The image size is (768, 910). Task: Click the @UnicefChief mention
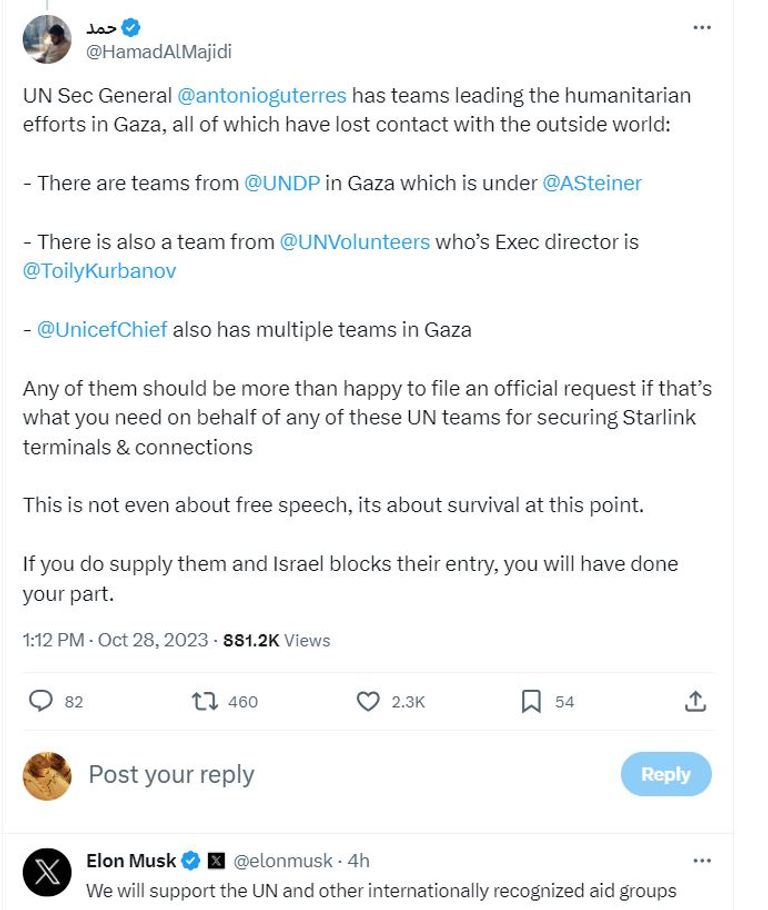pos(102,329)
